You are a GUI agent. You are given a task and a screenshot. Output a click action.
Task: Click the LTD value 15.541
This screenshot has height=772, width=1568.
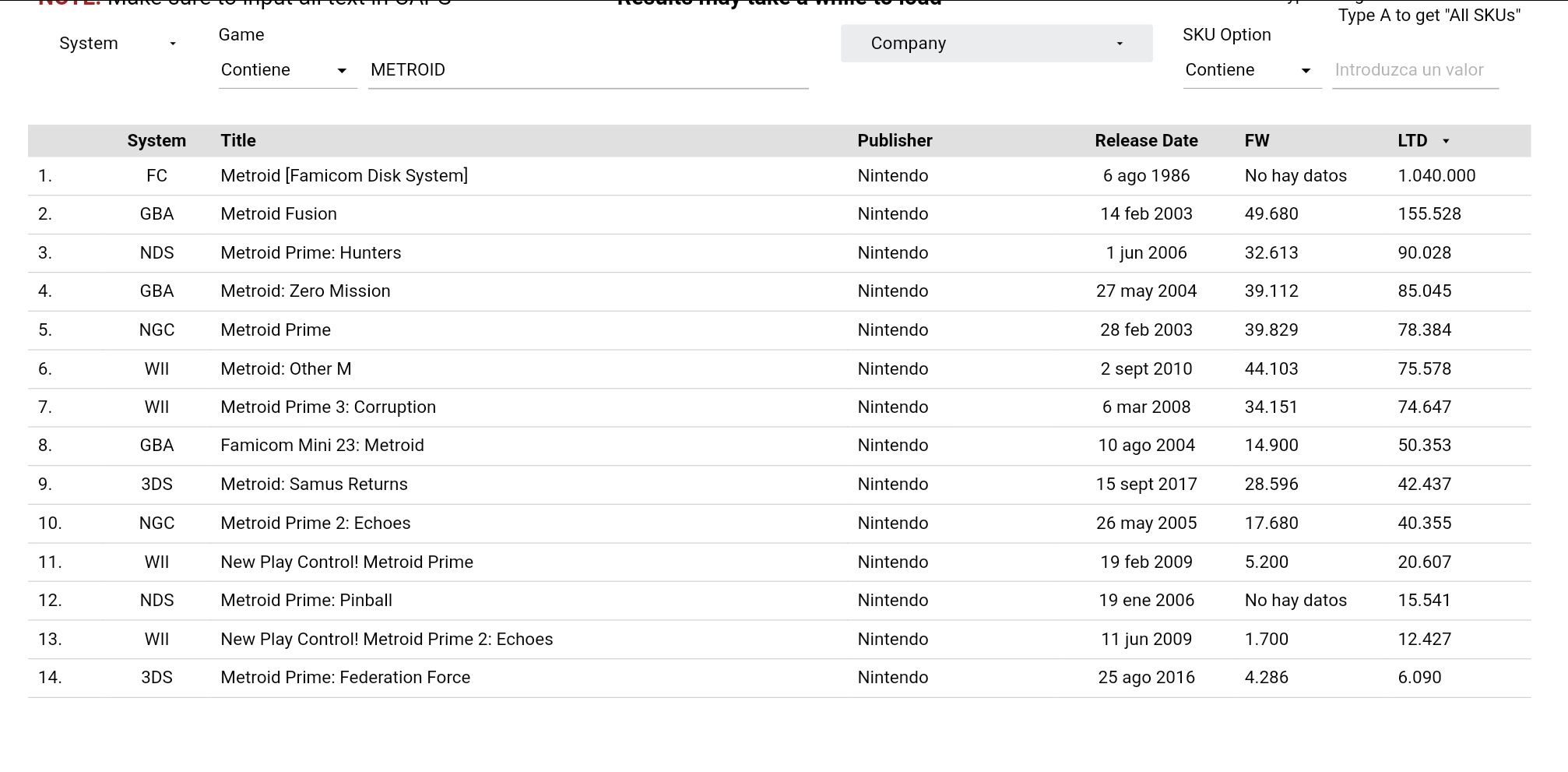1424,601
